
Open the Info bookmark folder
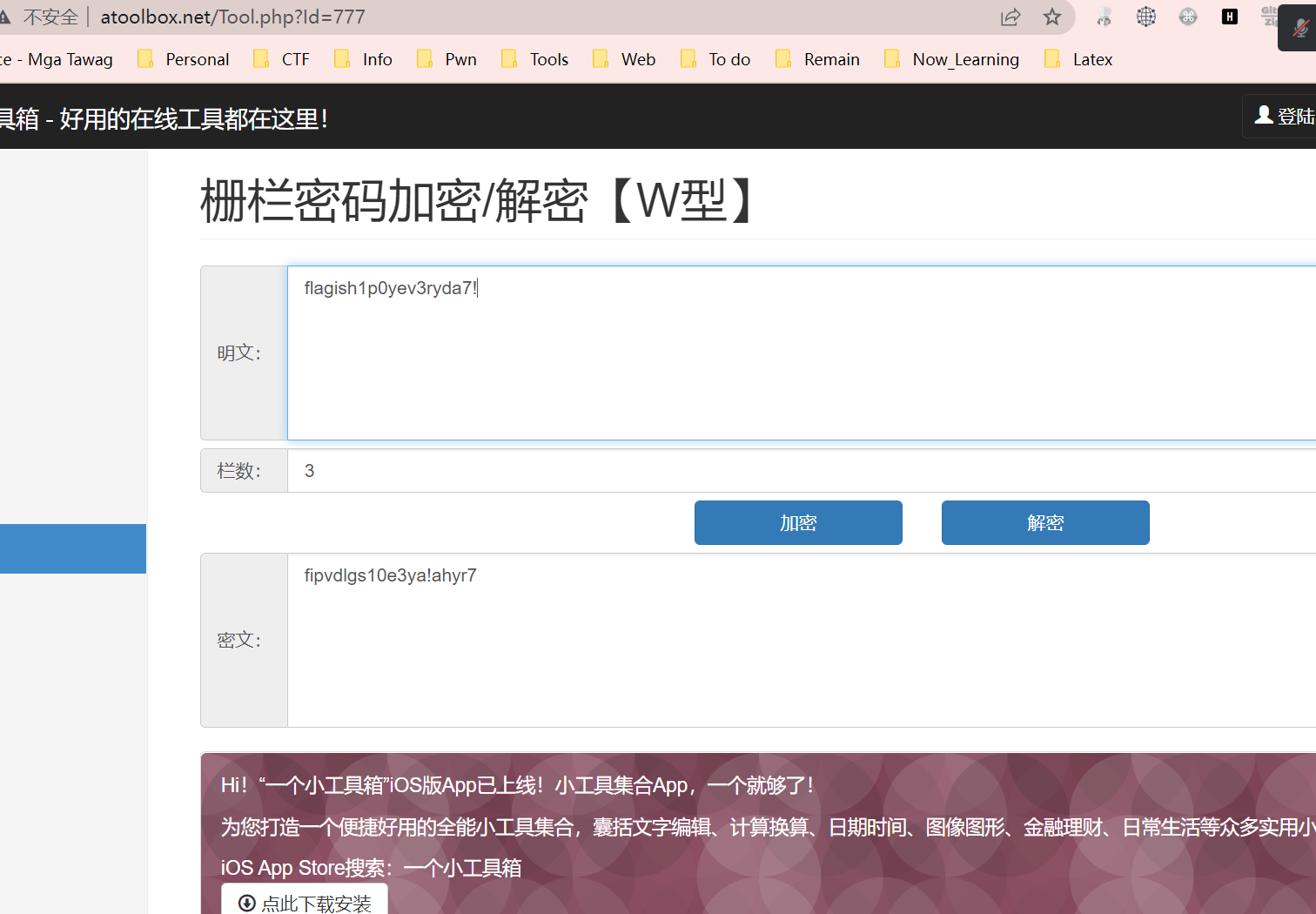pos(364,59)
